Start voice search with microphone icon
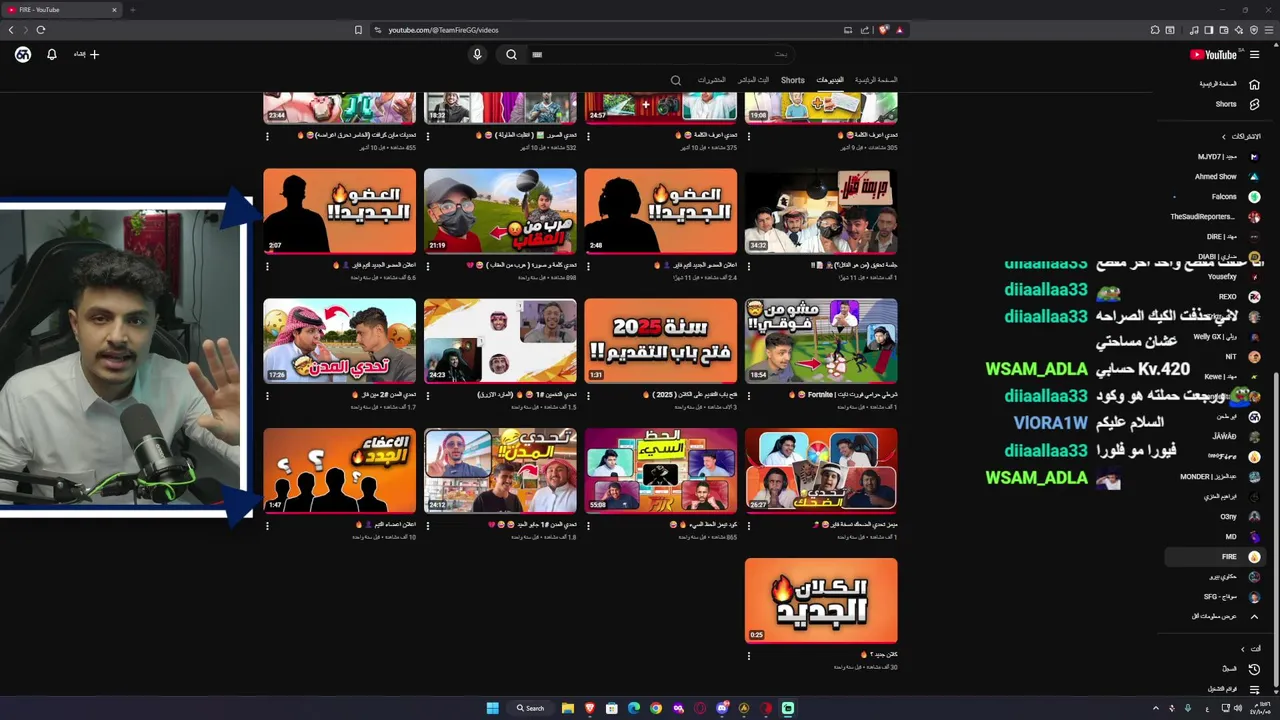Screen dimensions: 1280x720 pos(477,55)
